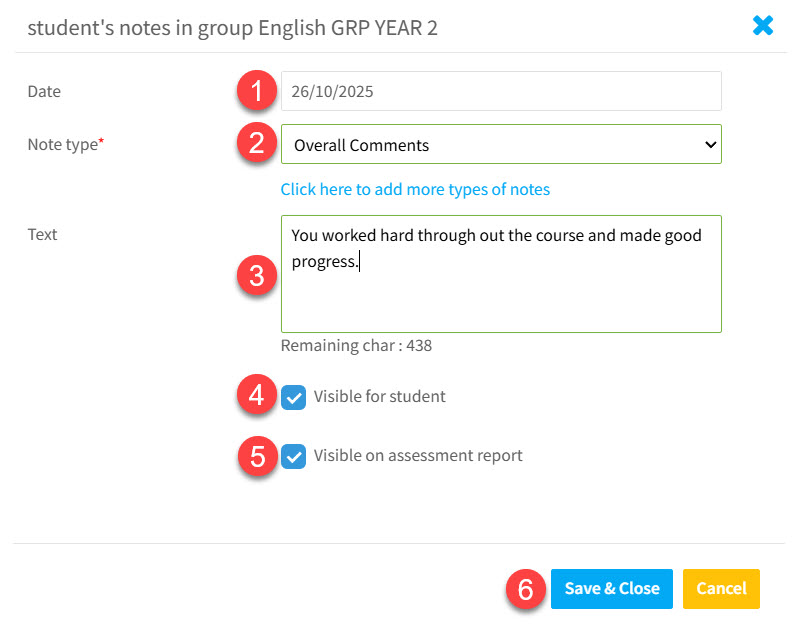Click the red badge numbered 4
The height and width of the screenshot is (627, 803).
[256, 396]
